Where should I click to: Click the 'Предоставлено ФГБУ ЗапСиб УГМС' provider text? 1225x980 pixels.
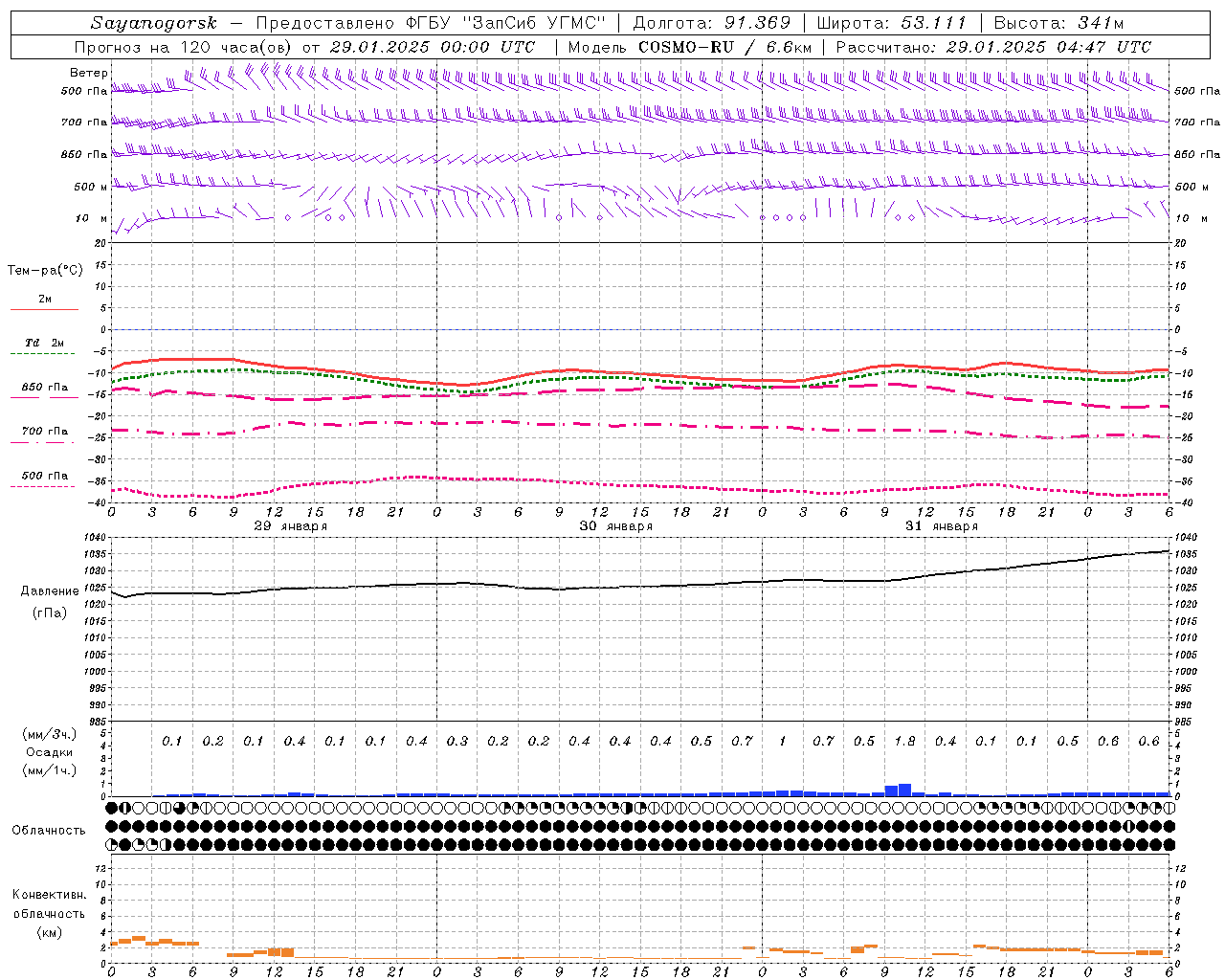(432, 23)
